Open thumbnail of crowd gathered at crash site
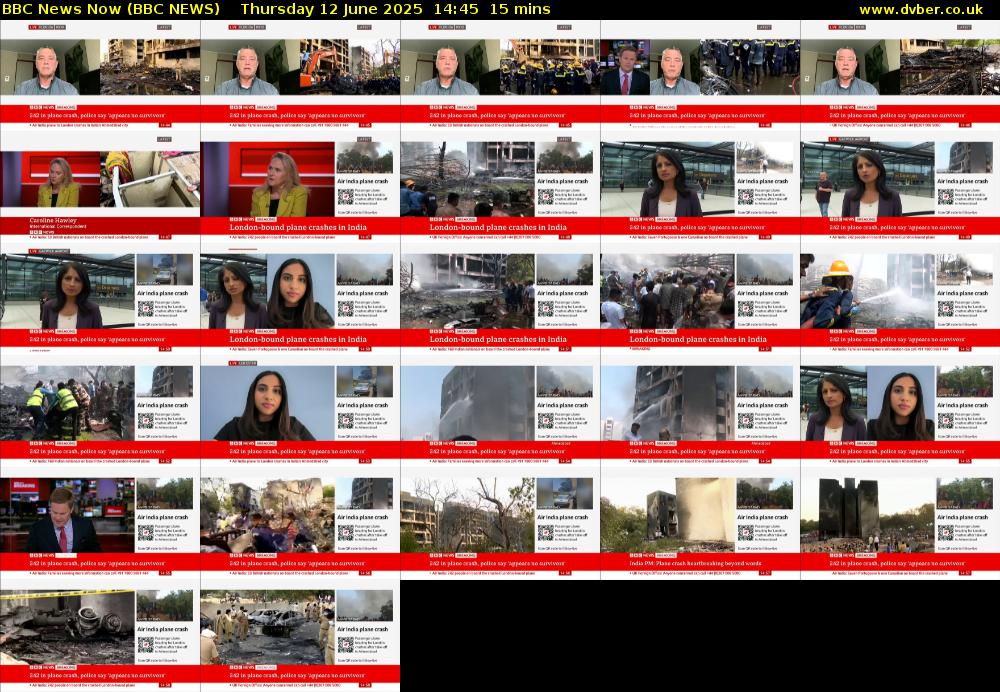The height and width of the screenshot is (692, 1000). pos(700,299)
